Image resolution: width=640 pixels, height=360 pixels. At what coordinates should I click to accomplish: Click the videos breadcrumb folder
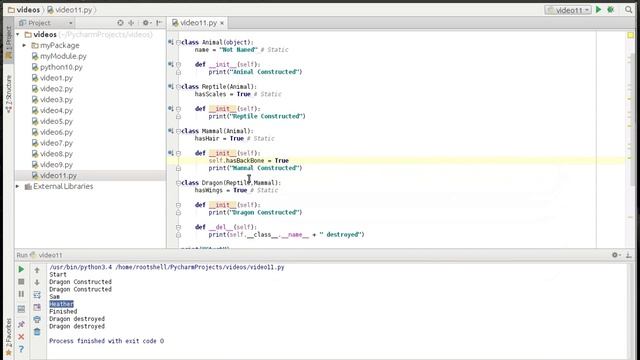point(24,10)
